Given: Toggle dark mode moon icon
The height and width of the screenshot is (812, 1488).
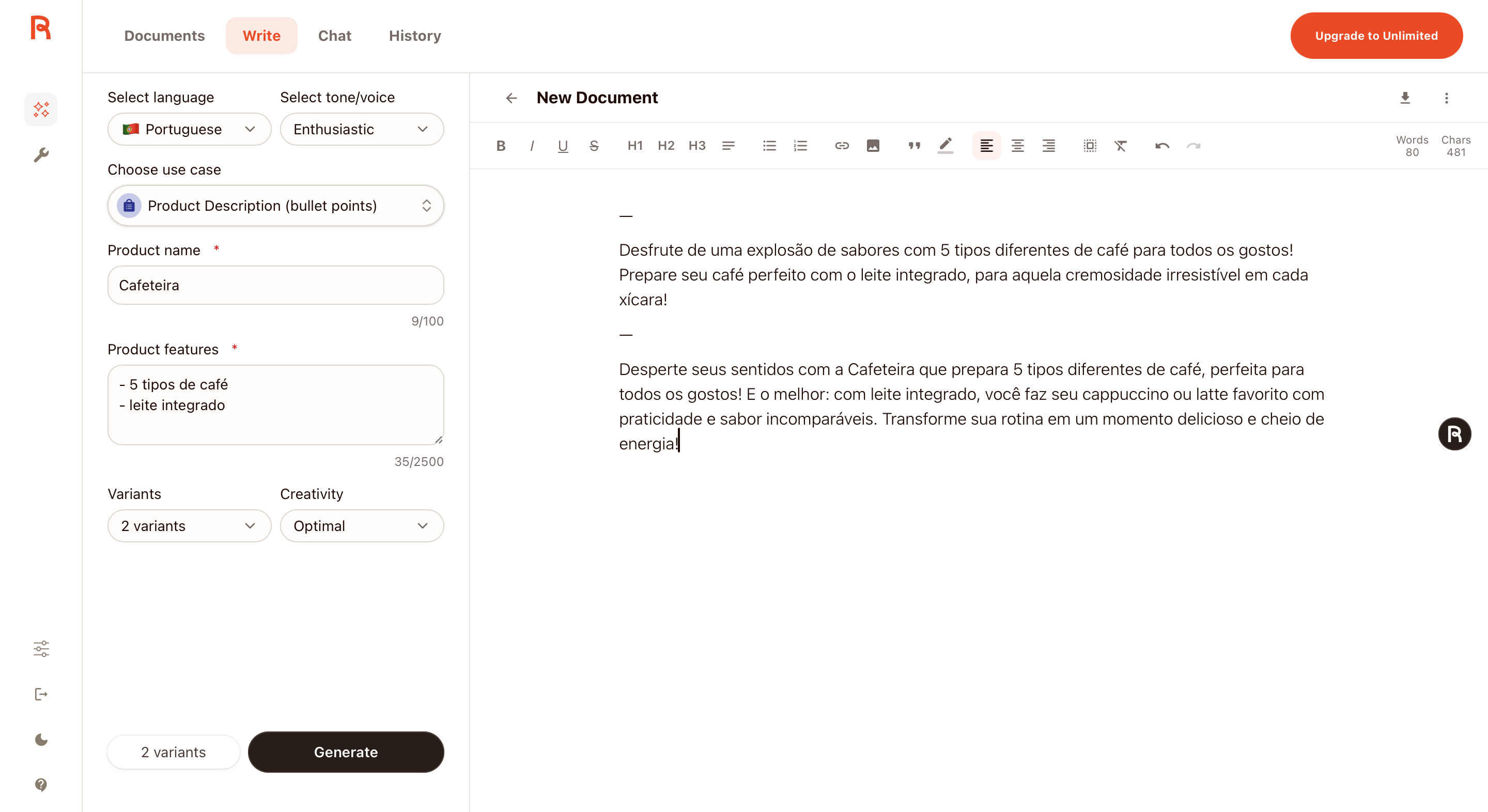Looking at the screenshot, I should pyautogui.click(x=41, y=740).
